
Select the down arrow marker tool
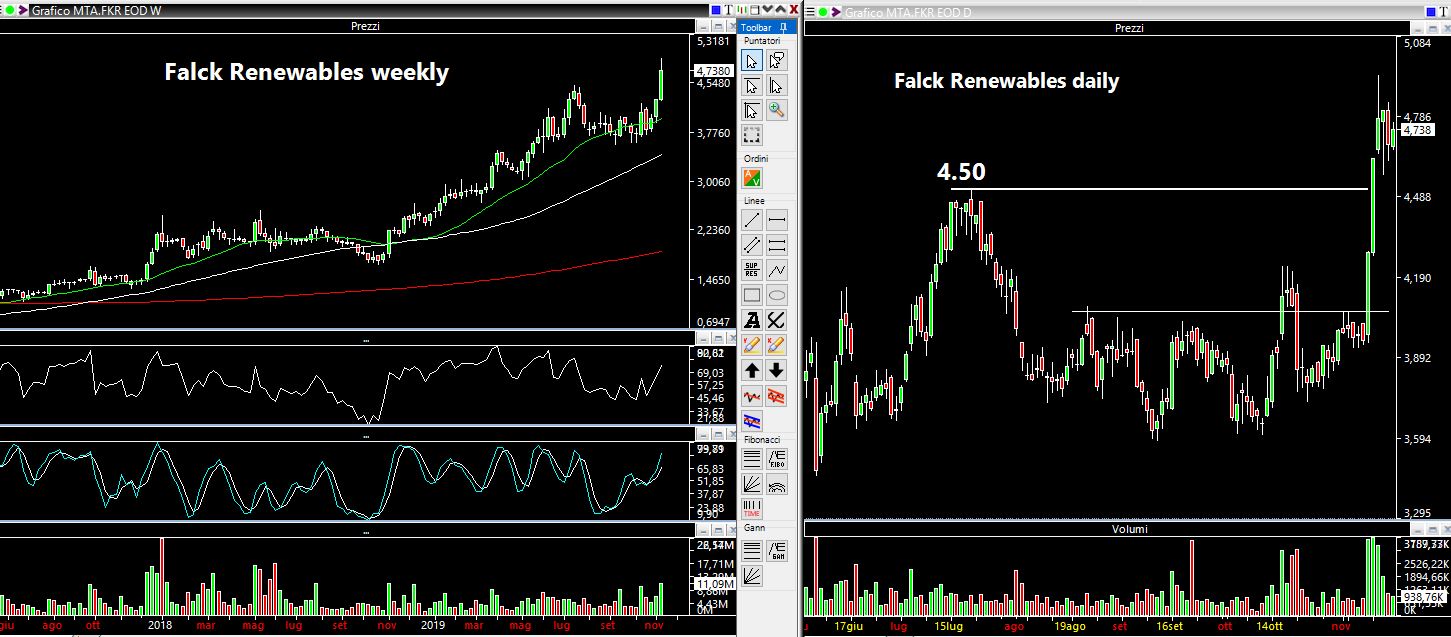tap(776, 370)
